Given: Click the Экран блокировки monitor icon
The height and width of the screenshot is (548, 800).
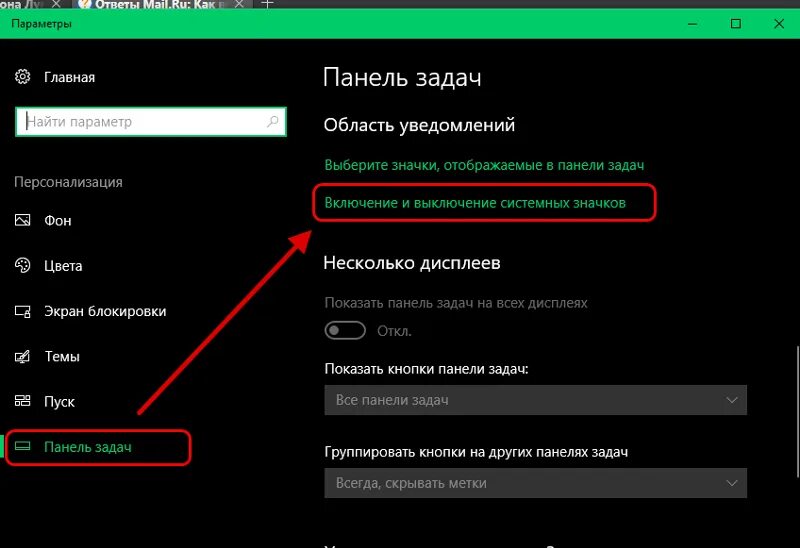Looking at the screenshot, I should point(22,311).
